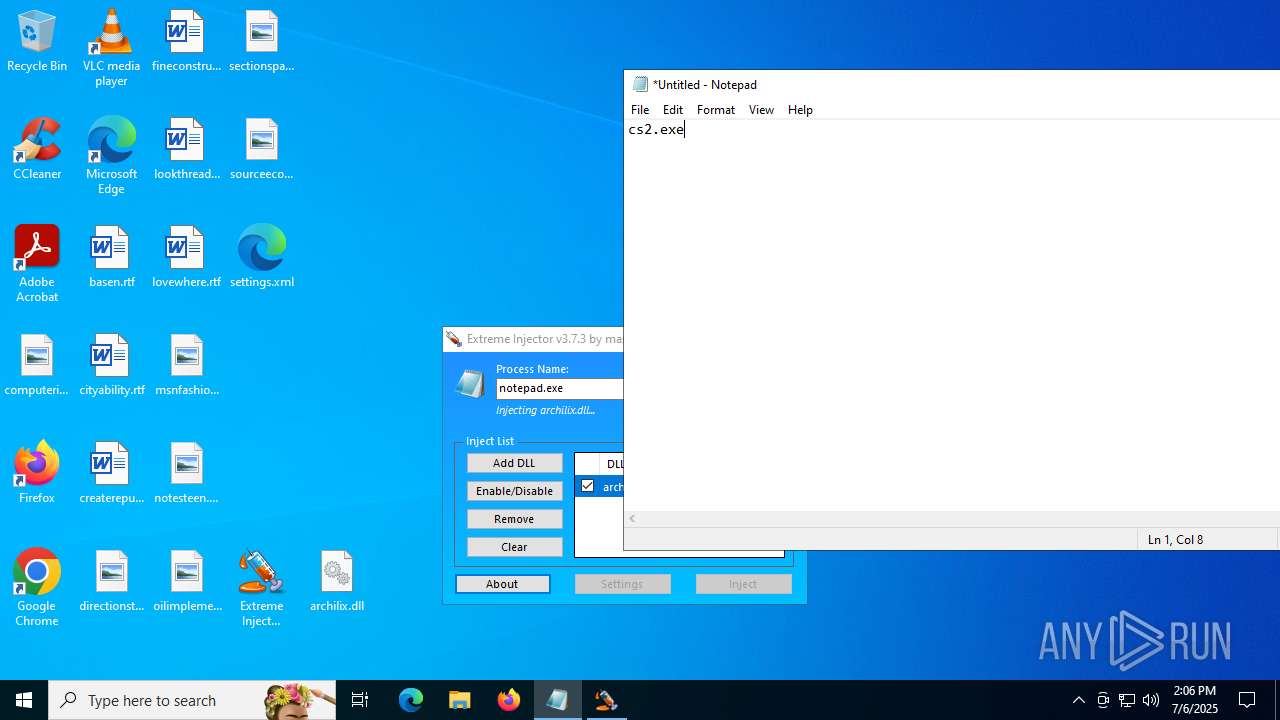Switch to Notepad taskbar button
Screen dimensions: 1280x720
point(557,700)
